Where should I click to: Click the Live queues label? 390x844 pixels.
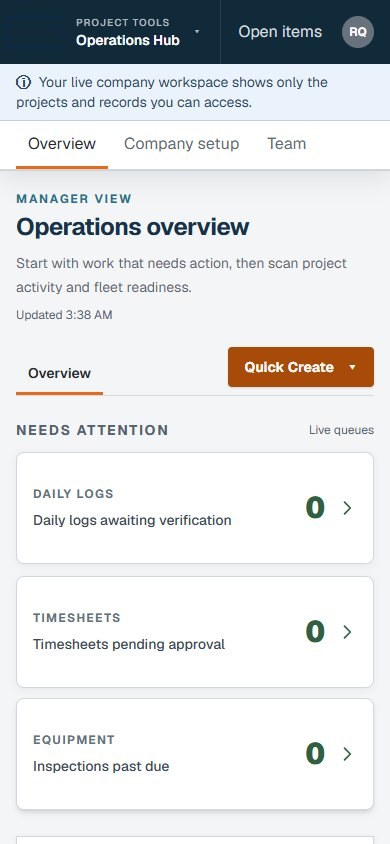pyautogui.click(x=341, y=430)
